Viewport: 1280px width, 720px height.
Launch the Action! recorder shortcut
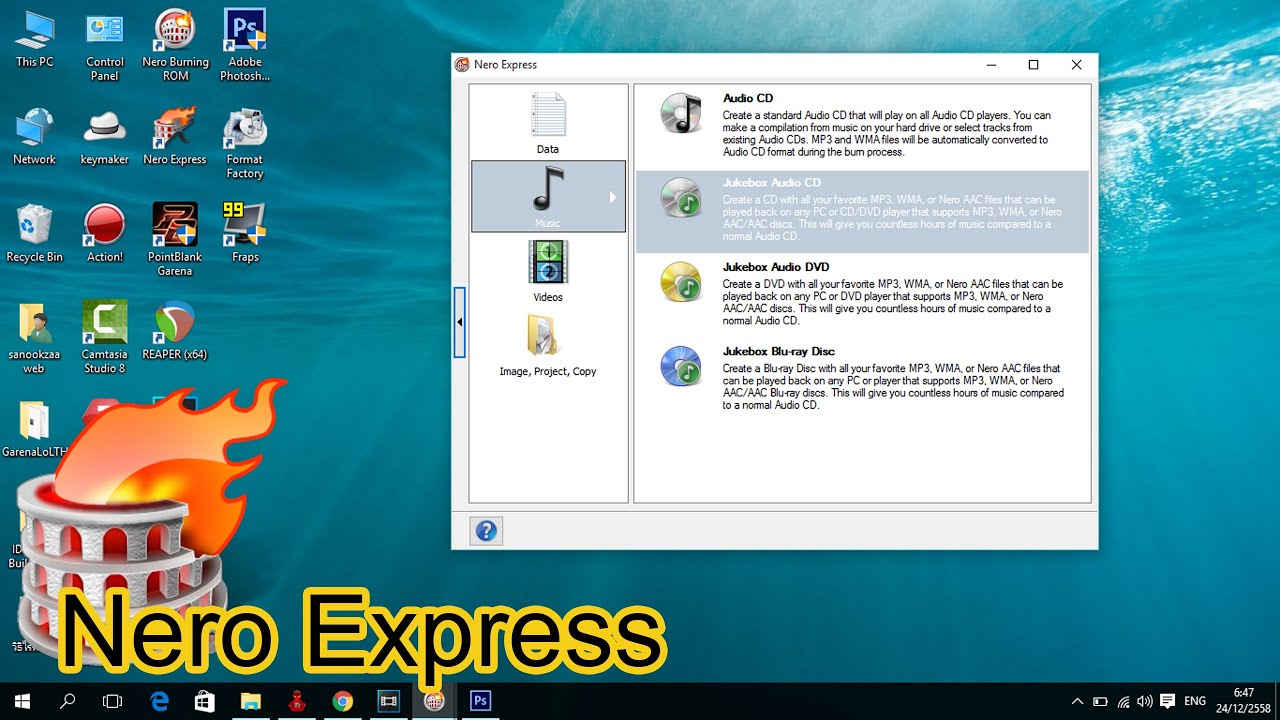pyautogui.click(x=105, y=234)
